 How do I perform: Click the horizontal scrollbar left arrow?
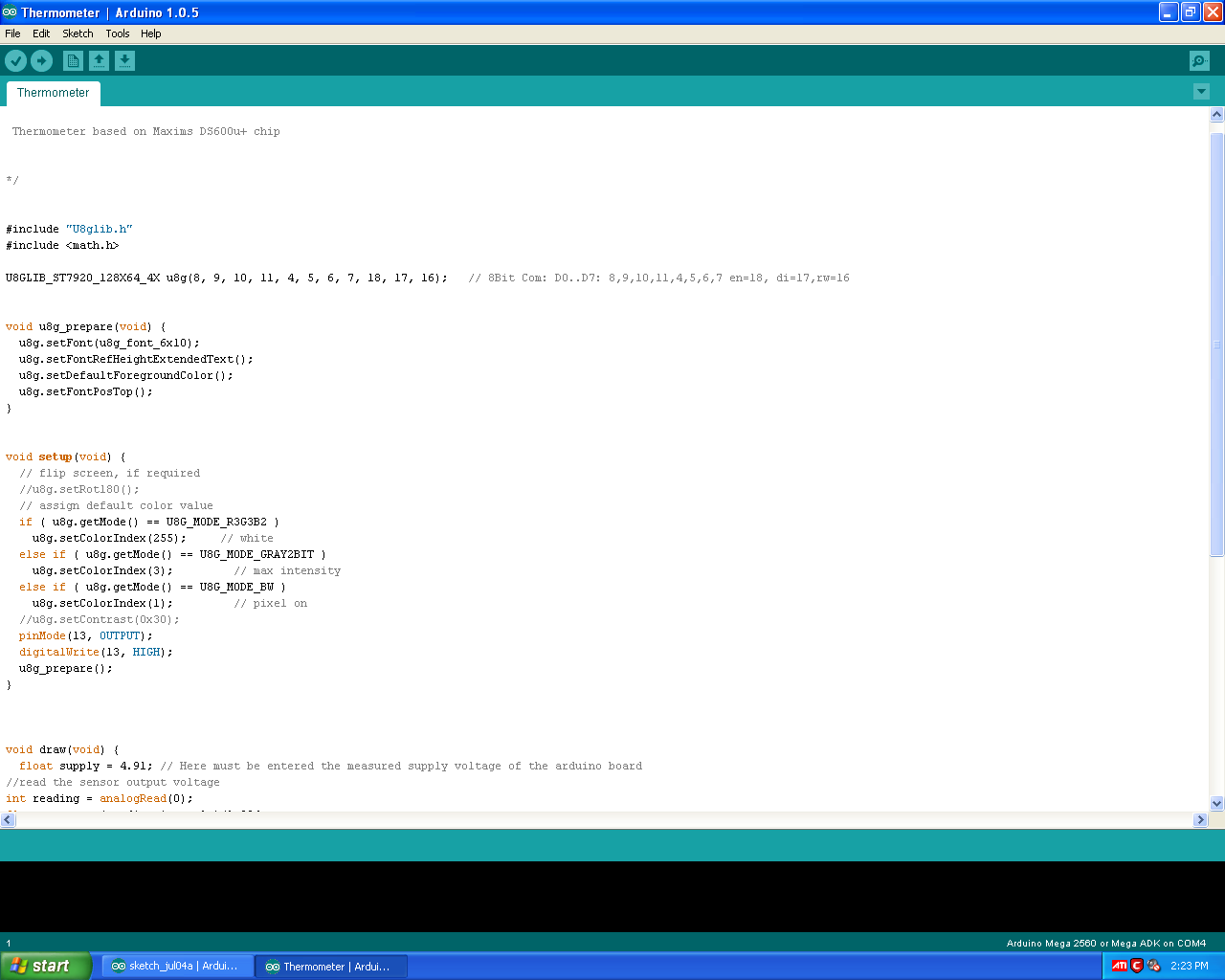(x=8, y=820)
